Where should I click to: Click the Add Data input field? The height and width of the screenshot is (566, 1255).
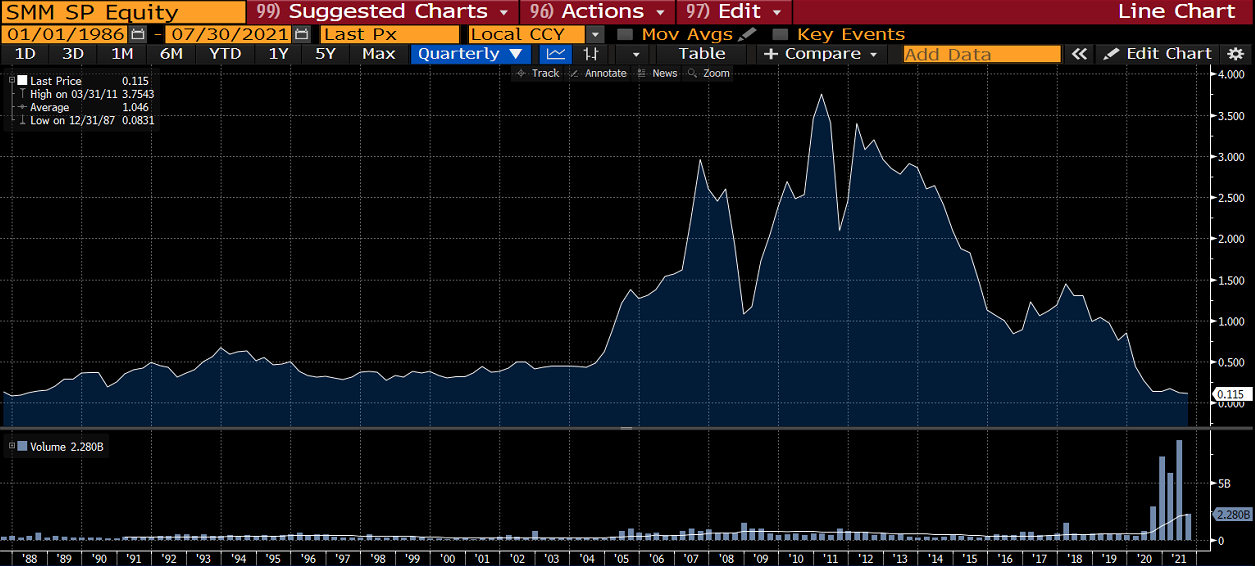[x=981, y=54]
